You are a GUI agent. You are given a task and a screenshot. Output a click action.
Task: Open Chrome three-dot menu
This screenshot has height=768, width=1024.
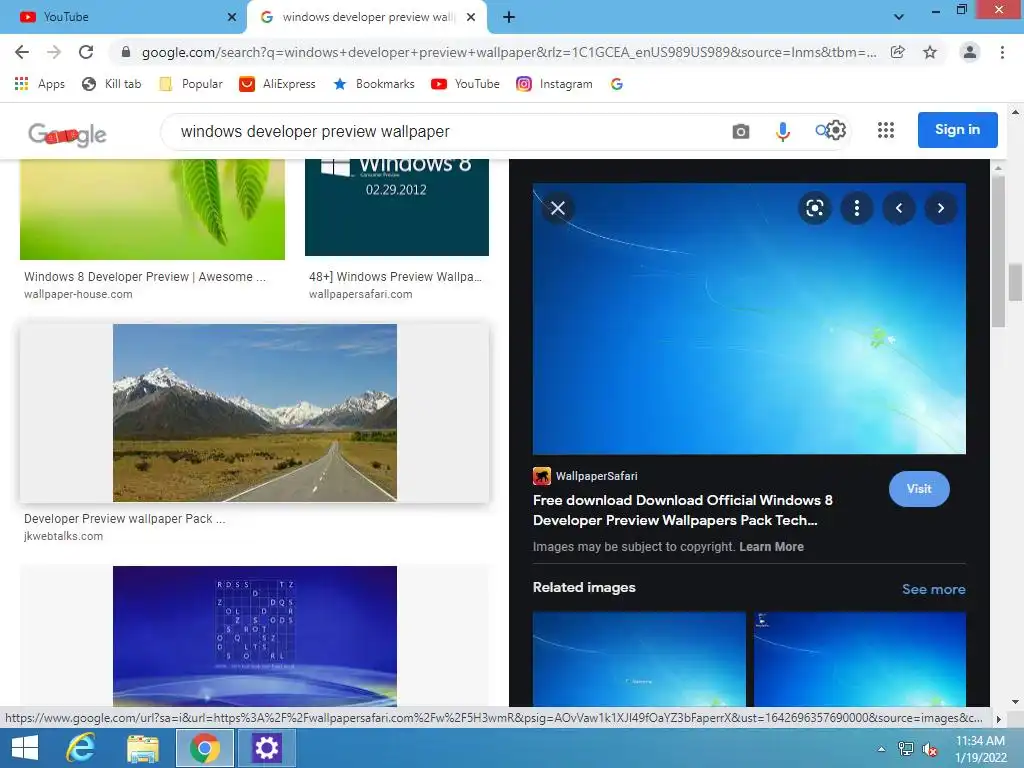pos(1002,52)
